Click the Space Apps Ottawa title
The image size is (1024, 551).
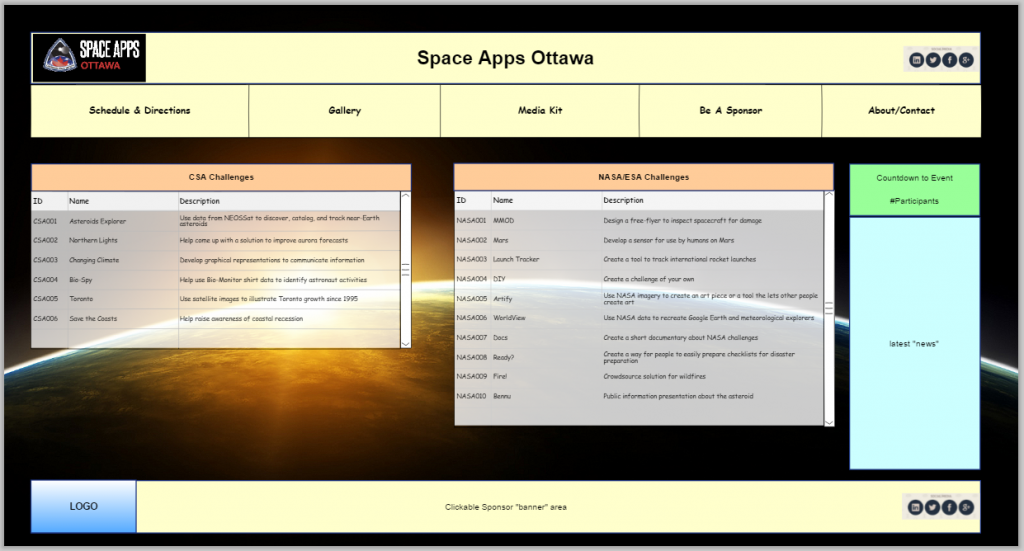coord(505,58)
